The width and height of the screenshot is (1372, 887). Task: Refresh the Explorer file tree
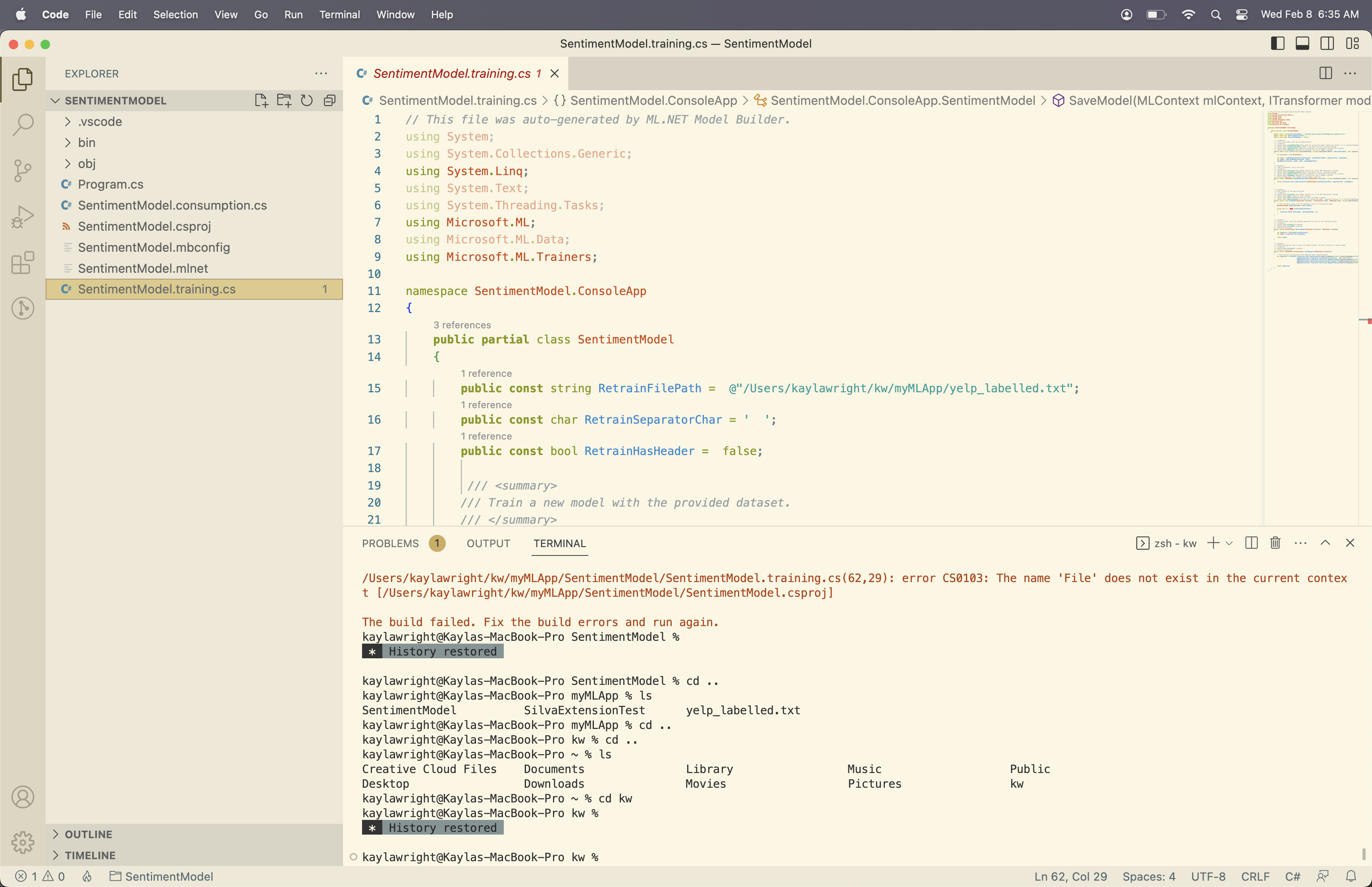pos(307,100)
